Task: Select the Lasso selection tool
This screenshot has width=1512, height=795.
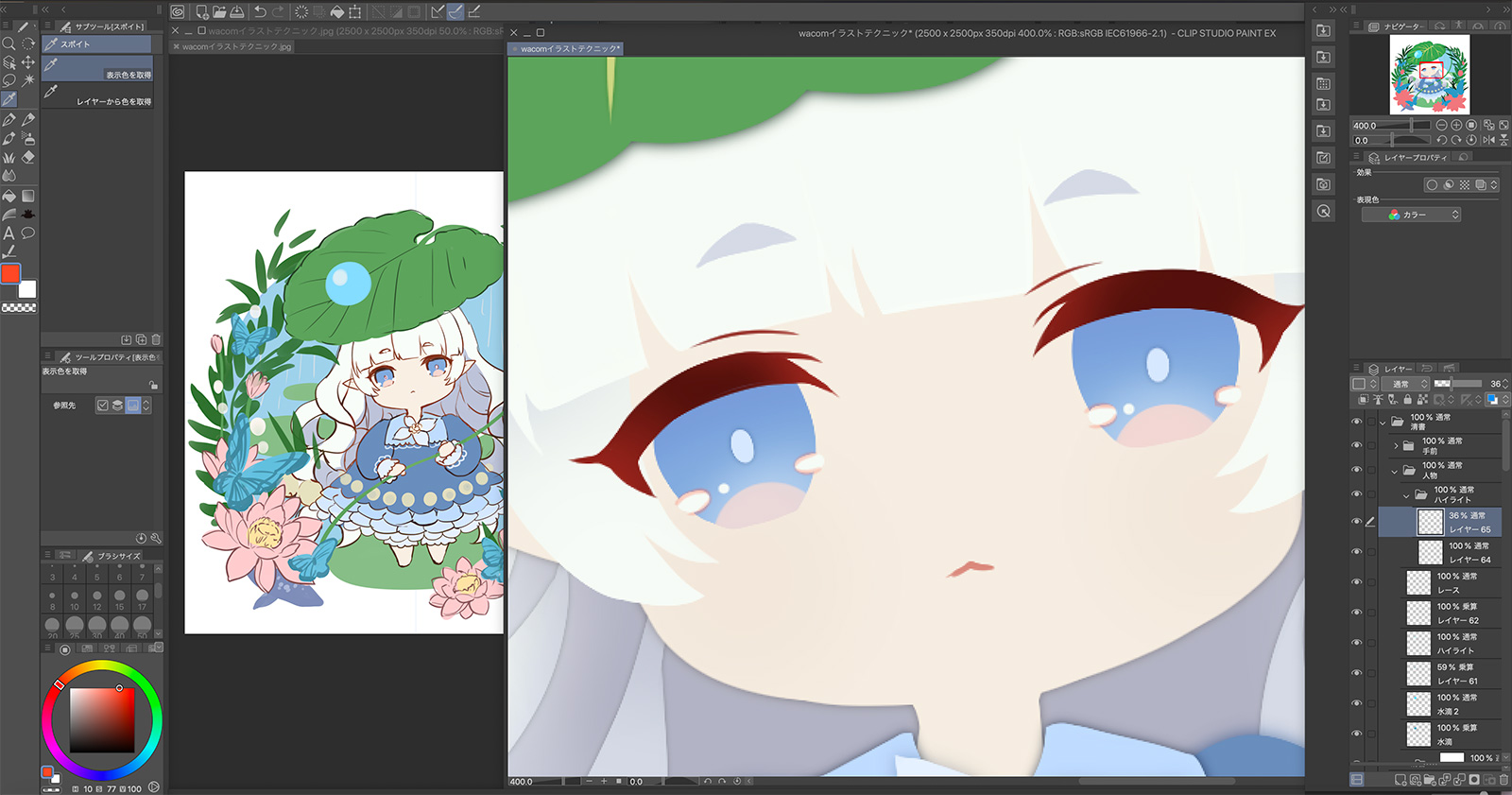Action: tap(9, 80)
